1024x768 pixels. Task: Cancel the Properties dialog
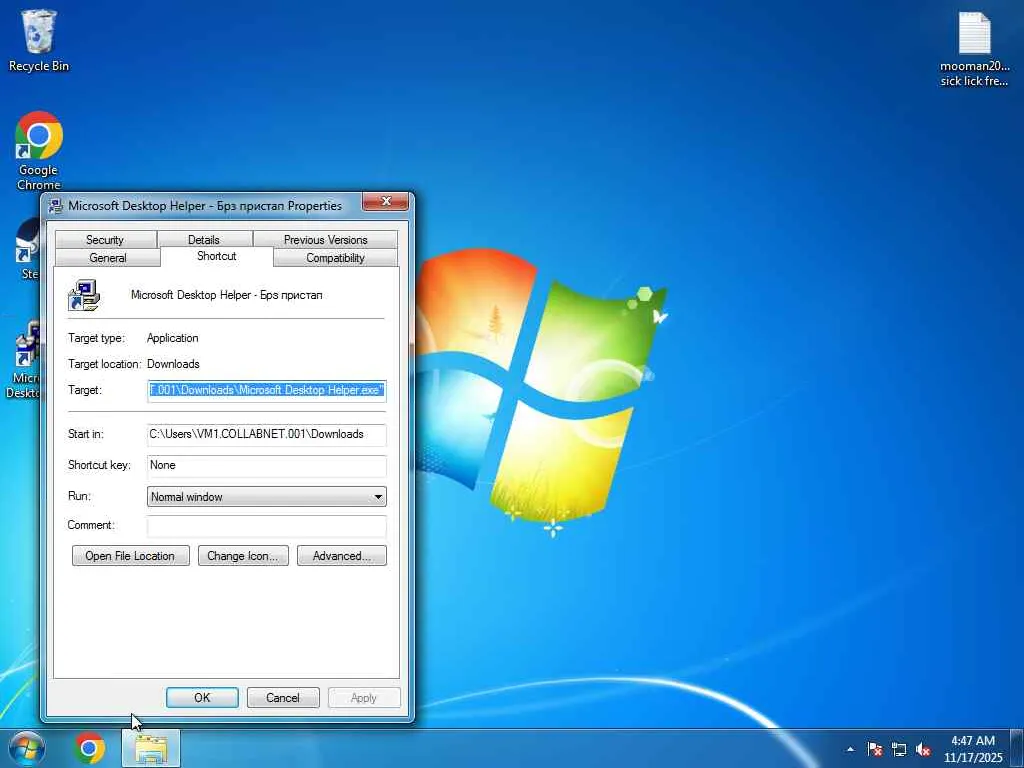point(283,697)
